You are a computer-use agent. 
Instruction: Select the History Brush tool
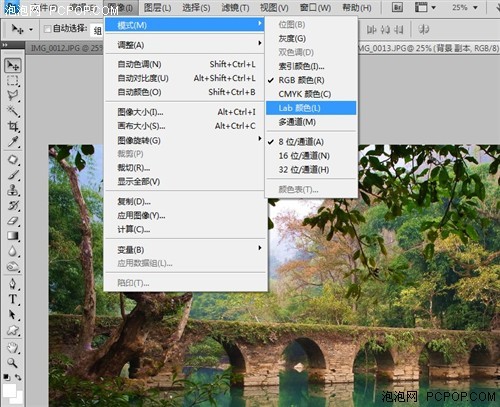[x=13, y=206]
